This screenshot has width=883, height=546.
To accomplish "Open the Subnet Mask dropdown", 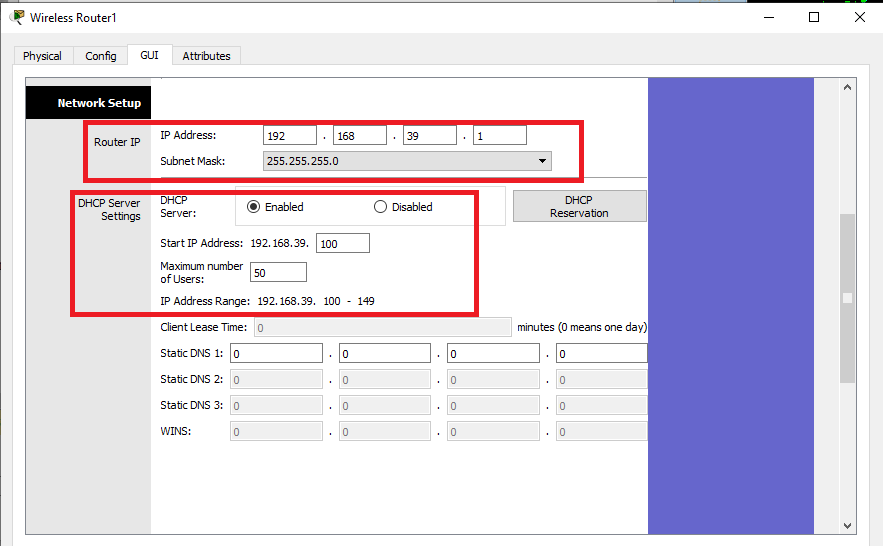I will [407, 161].
